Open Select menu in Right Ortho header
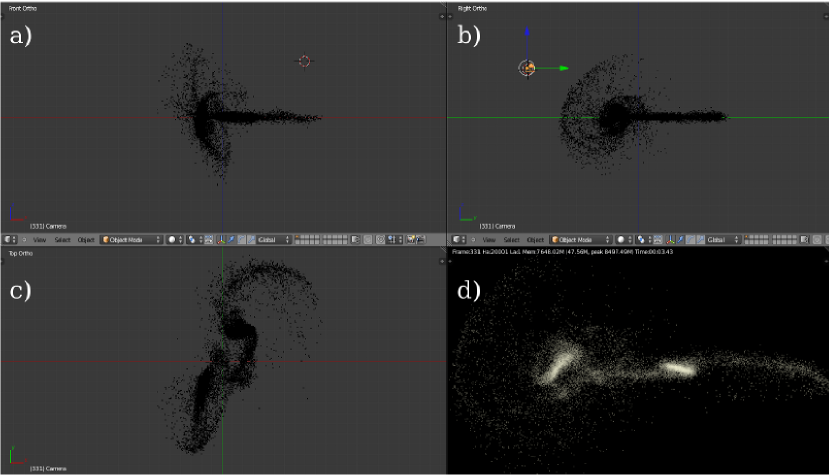Viewport: 830px width, 475px height. coord(511,240)
